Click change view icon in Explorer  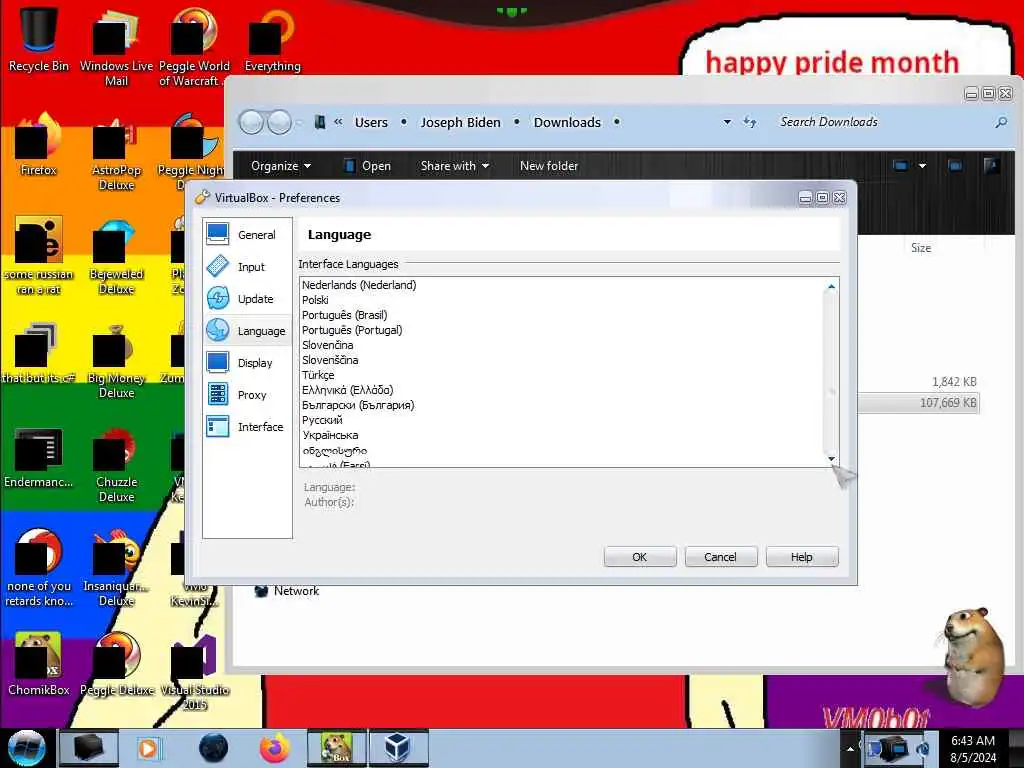pos(901,166)
